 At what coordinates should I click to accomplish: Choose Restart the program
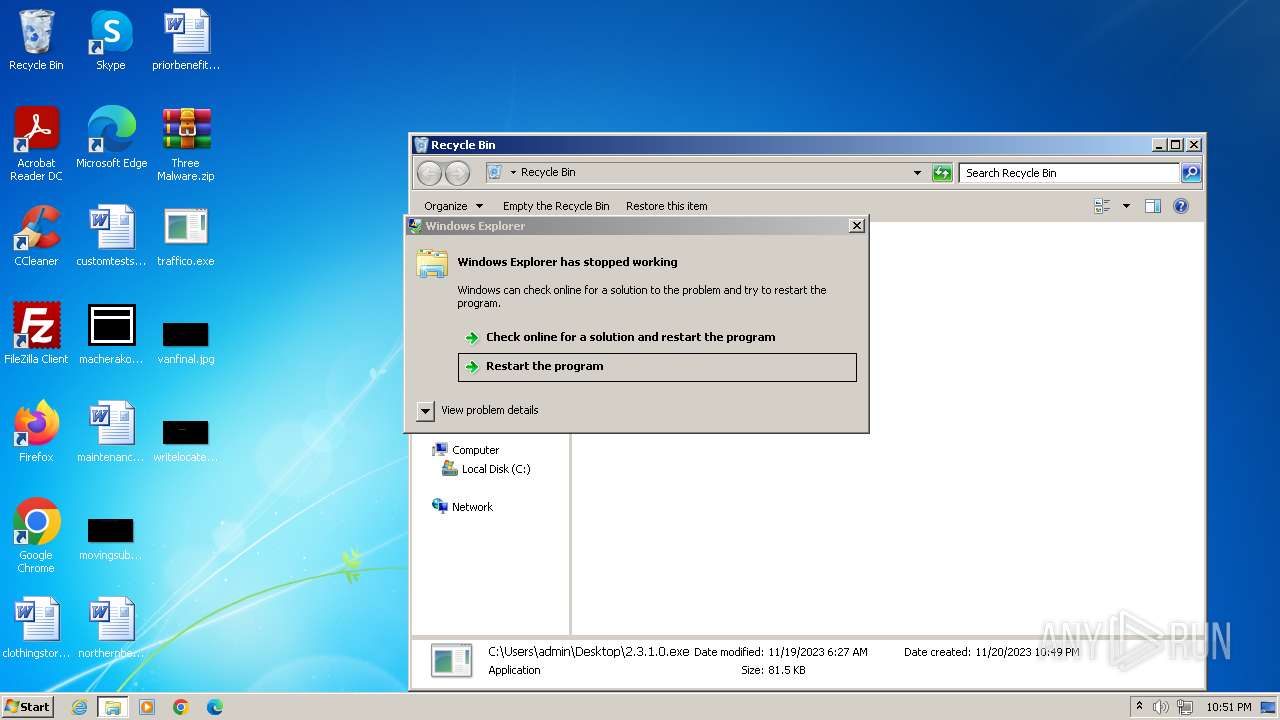pos(657,366)
